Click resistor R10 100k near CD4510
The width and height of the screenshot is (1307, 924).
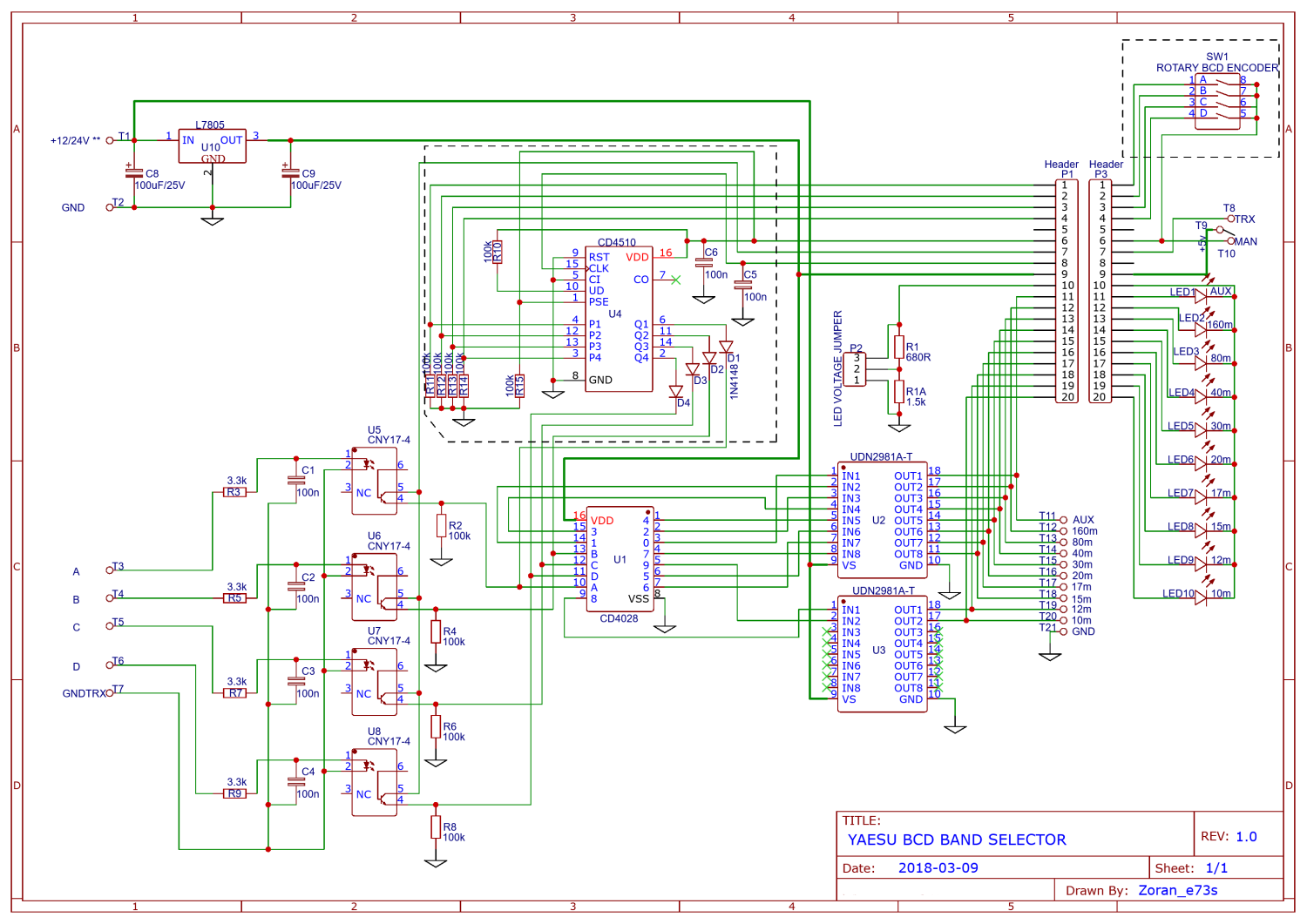point(498,252)
